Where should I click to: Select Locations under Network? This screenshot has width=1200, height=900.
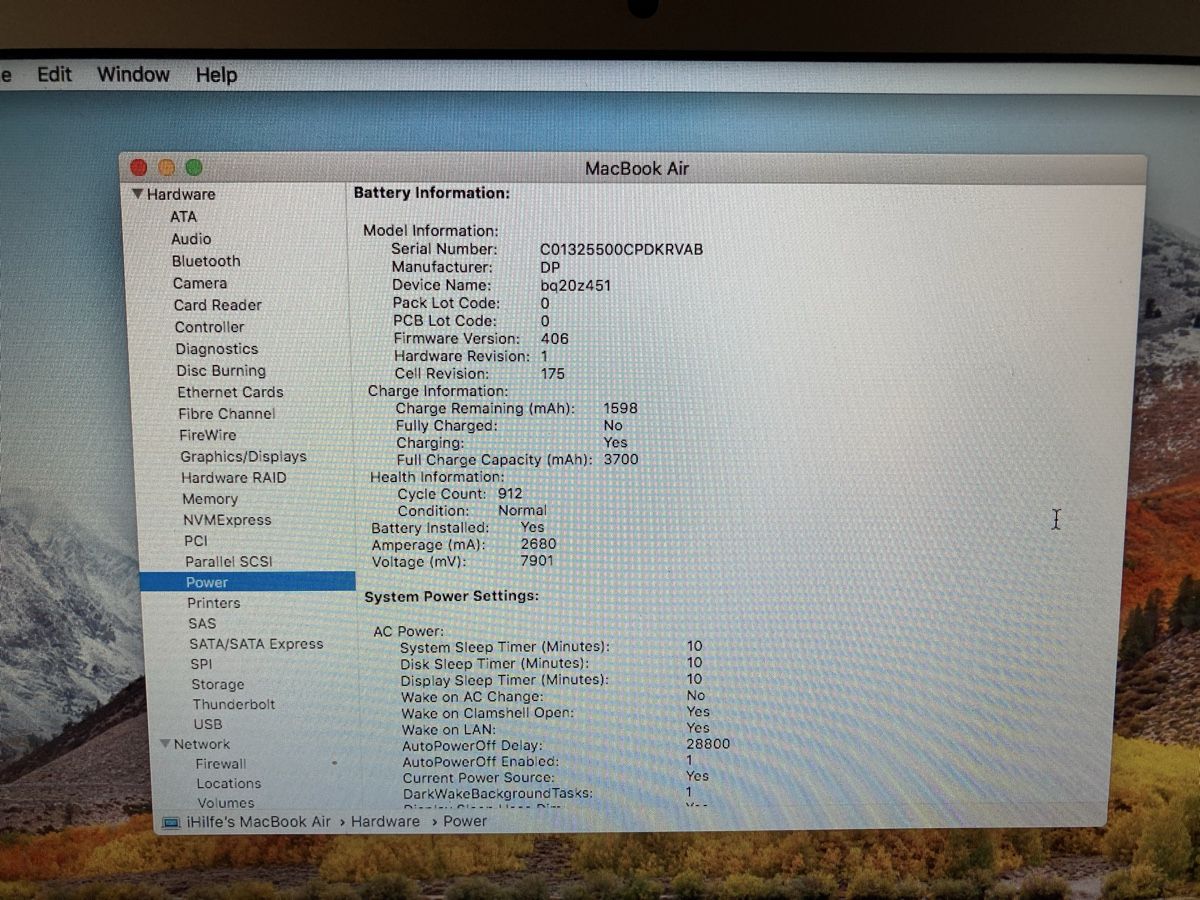(x=228, y=784)
